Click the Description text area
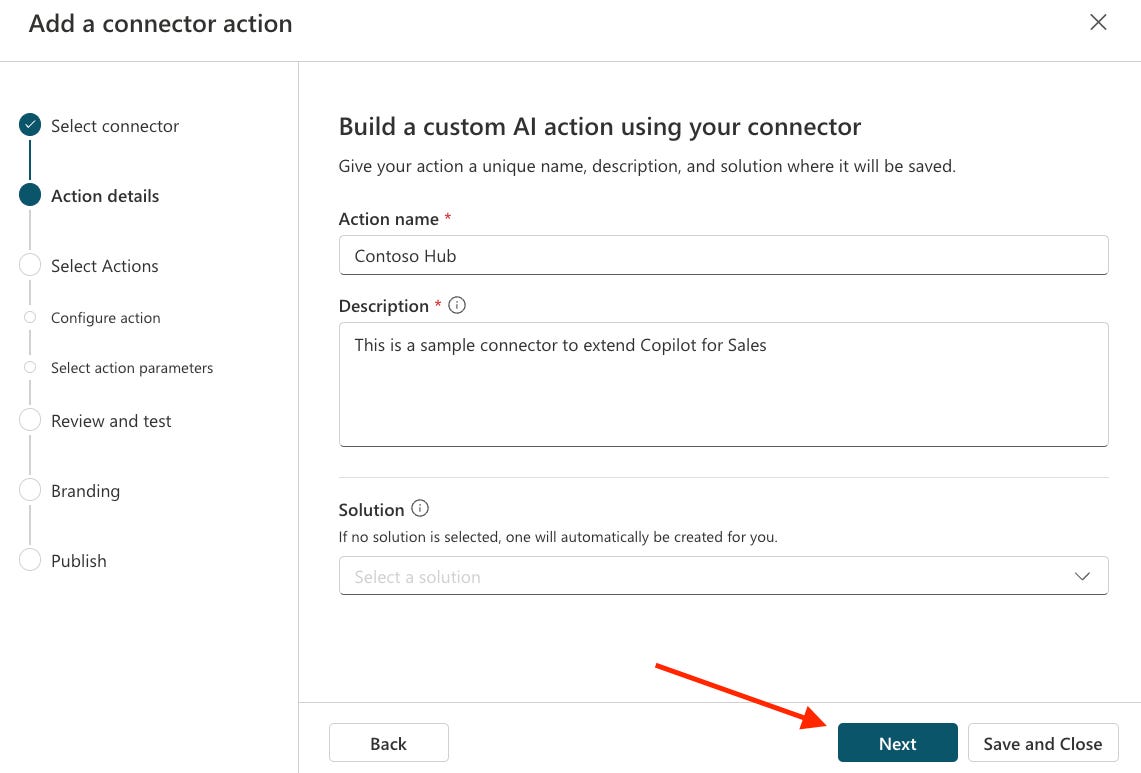 coord(723,384)
